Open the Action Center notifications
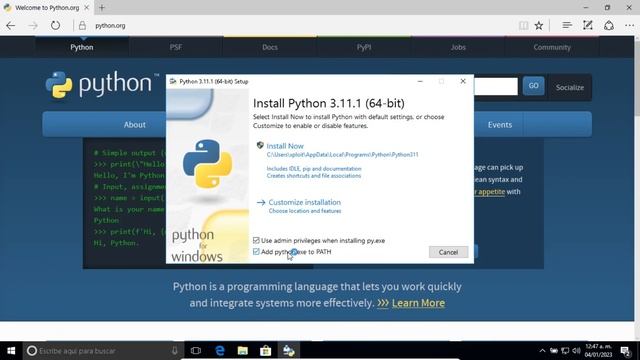Viewport: 640px width, 360px height. pos(626,351)
